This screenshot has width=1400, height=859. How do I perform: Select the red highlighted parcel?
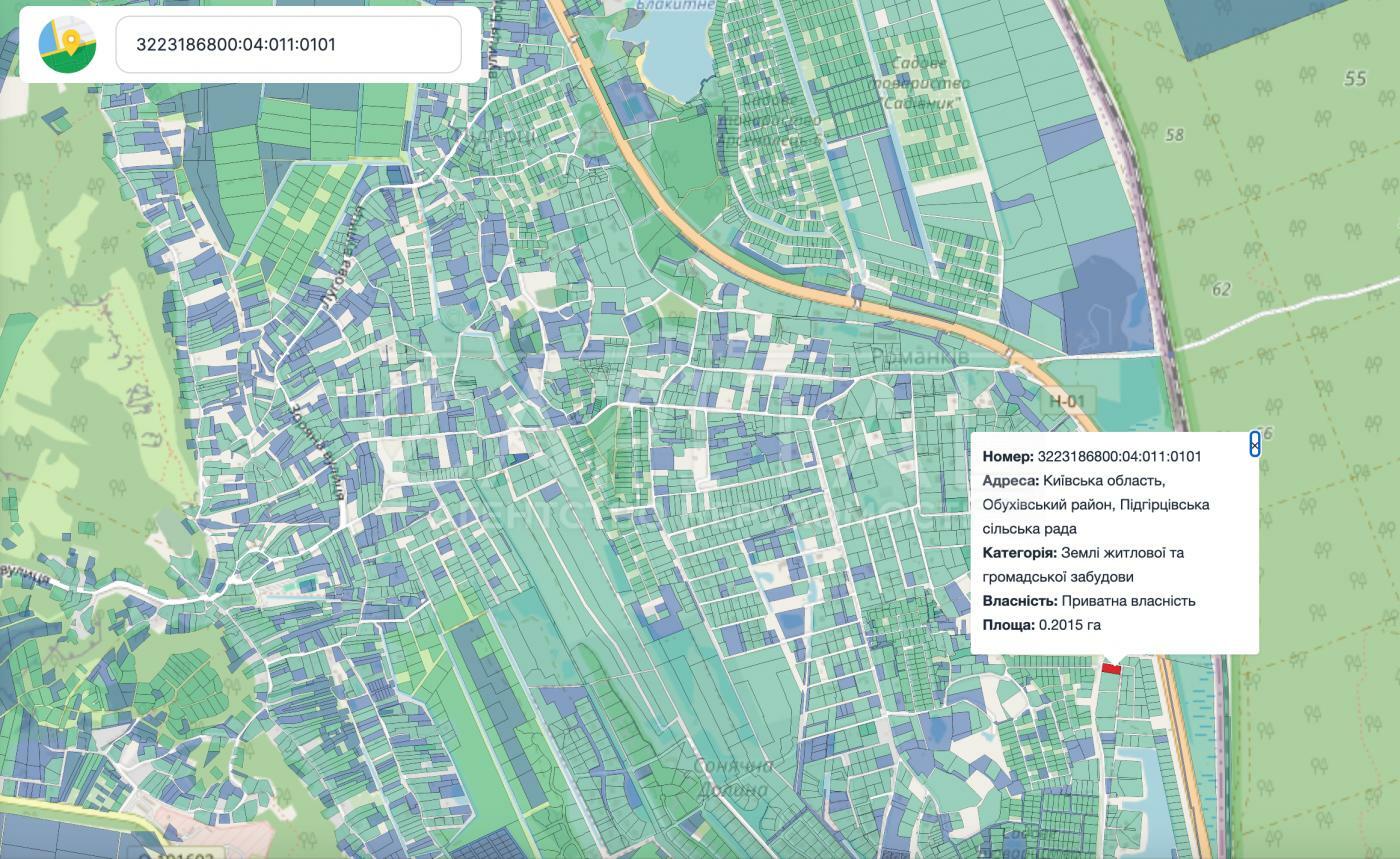(1111, 668)
